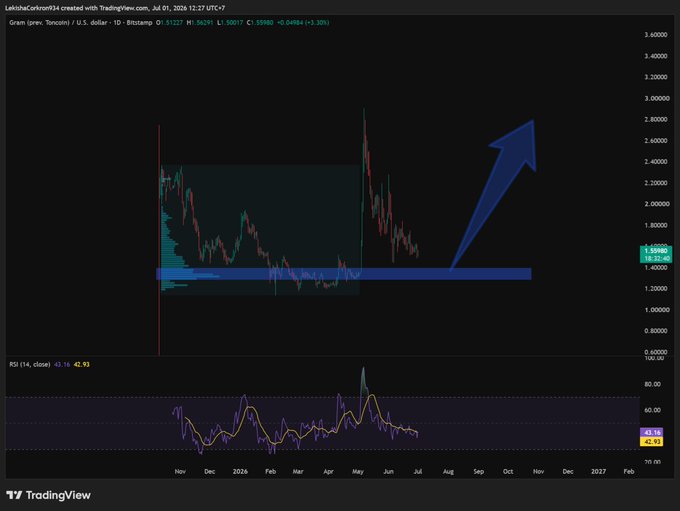This screenshot has height=511, width=680.
Task: Click the purple 43.16 RSI legend value
Action: click(x=62, y=364)
